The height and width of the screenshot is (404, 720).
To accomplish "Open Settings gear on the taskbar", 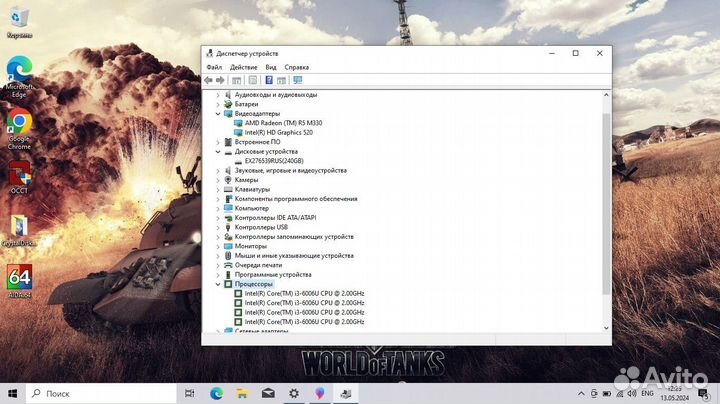I will 294,393.
